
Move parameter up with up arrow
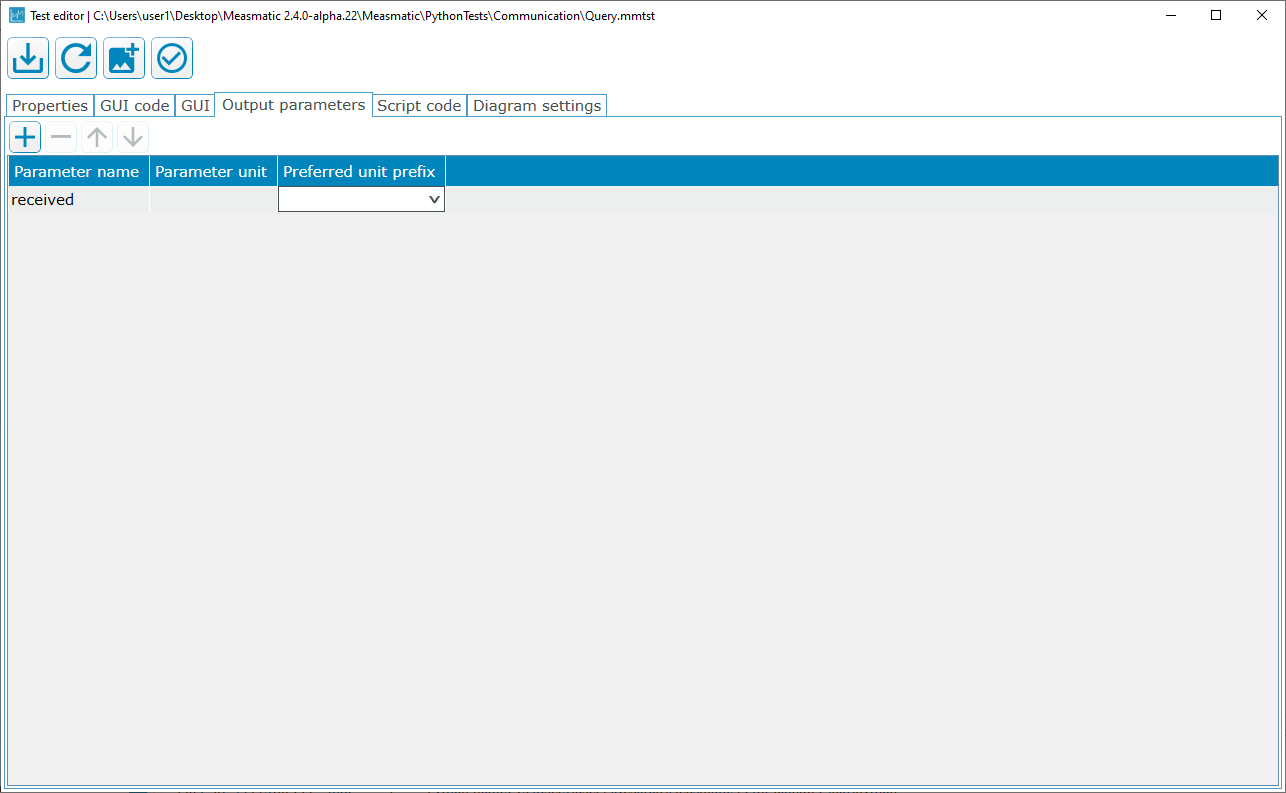[x=97, y=137]
